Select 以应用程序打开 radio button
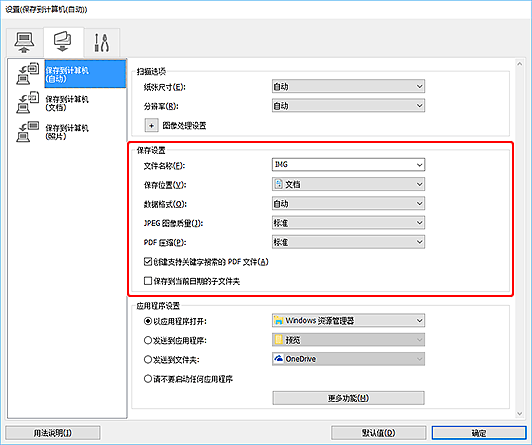 pyautogui.click(x=148, y=321)
